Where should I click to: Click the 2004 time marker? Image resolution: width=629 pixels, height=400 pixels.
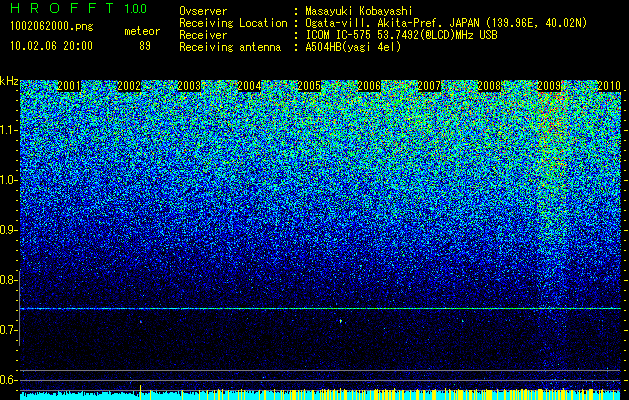click(249, 86)
